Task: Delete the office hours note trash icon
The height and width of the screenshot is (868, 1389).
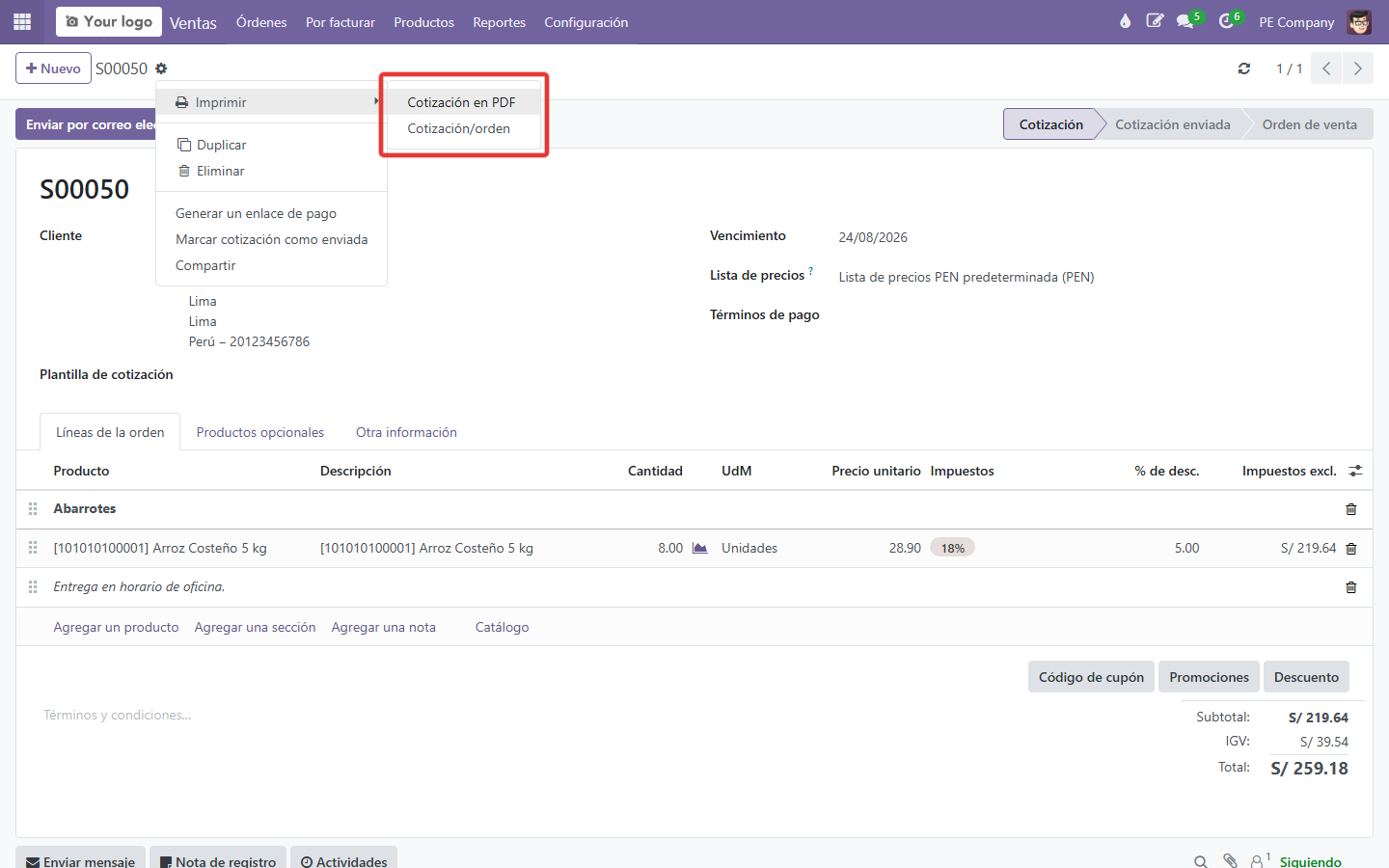Action: pos(1351,587)
